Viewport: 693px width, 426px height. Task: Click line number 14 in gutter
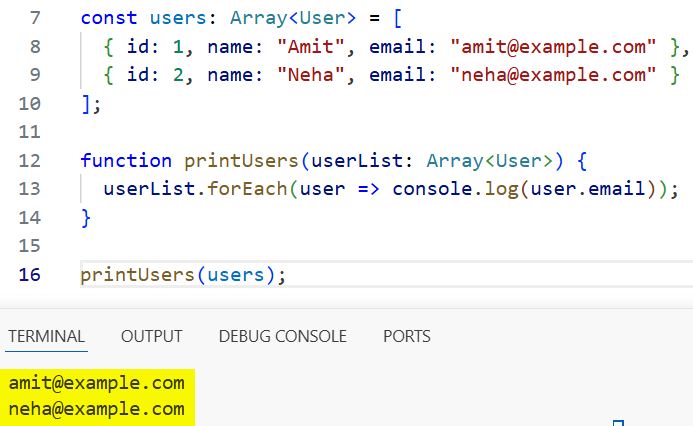click(x=30, y=217)
